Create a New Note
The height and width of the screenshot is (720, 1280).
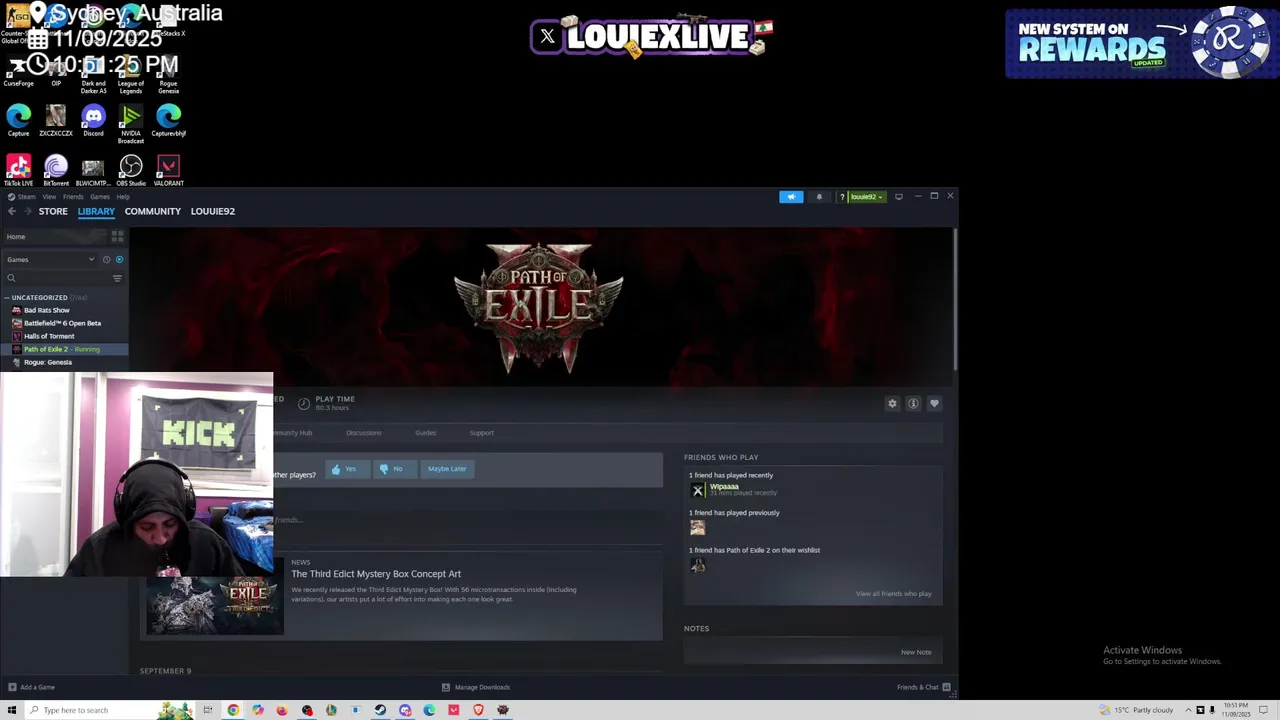point(916,652)
